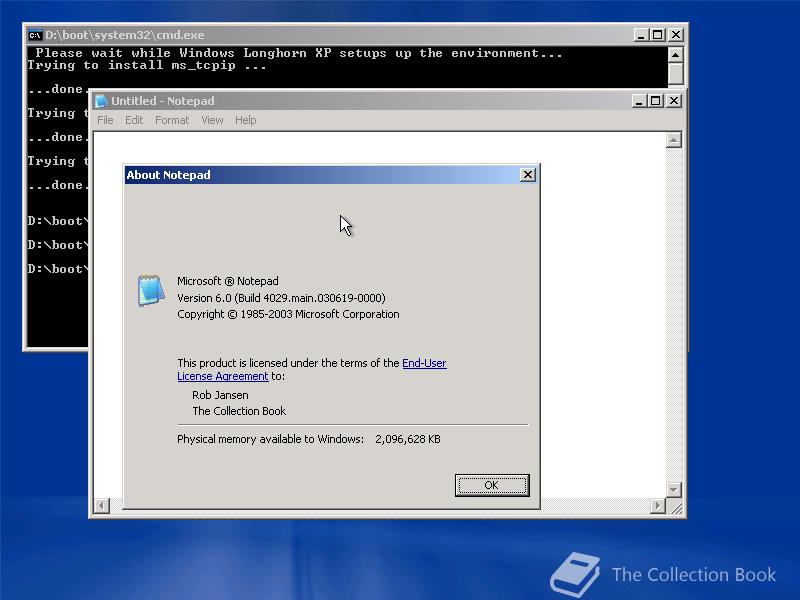Open the Notepad Format menu
Image resolution: width=800 pixels, height=600 pixels.
click(x=172, y=120)
